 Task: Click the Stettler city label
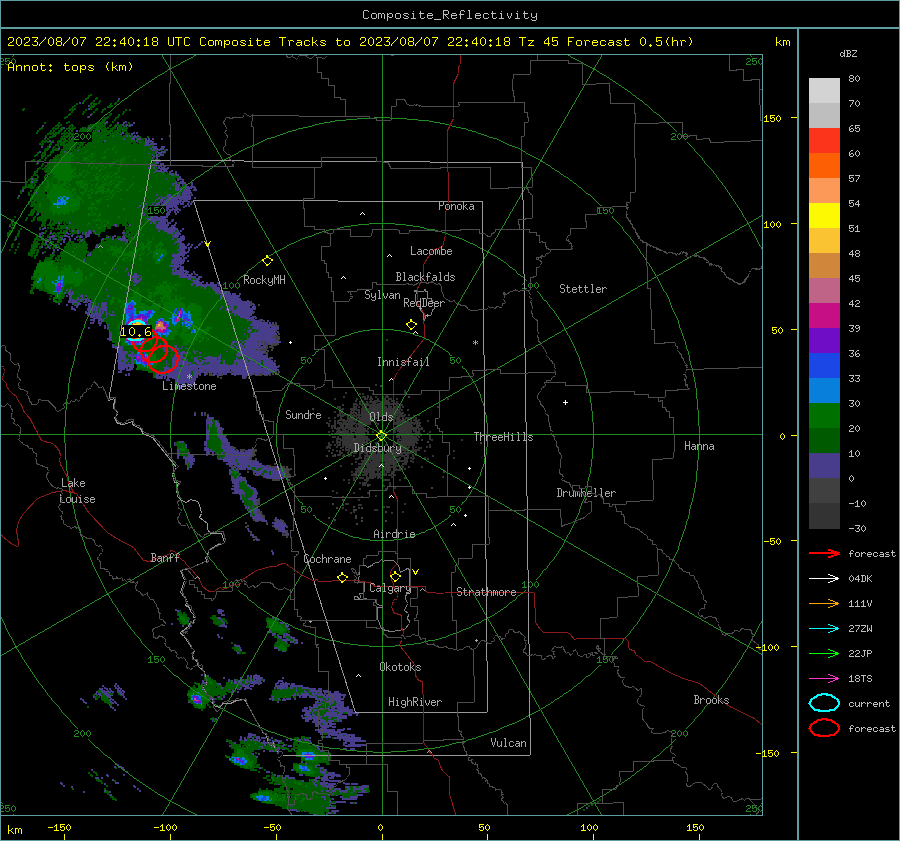point(583,289)
